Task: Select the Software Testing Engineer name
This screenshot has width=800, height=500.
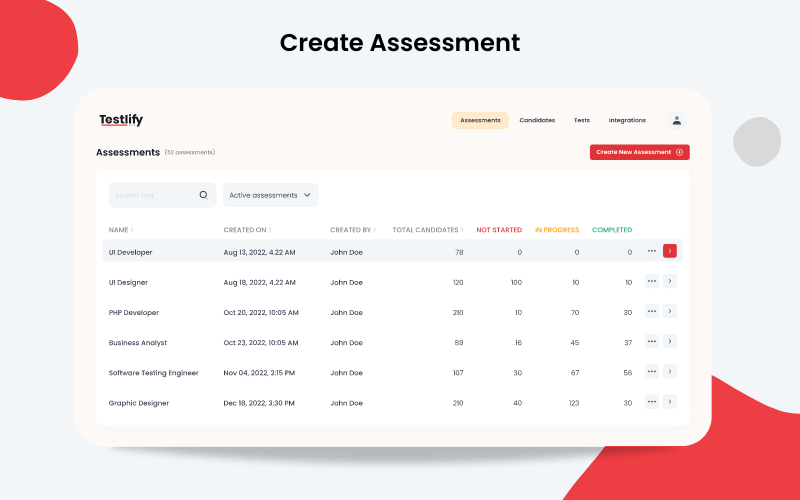Action: point(154,372)
